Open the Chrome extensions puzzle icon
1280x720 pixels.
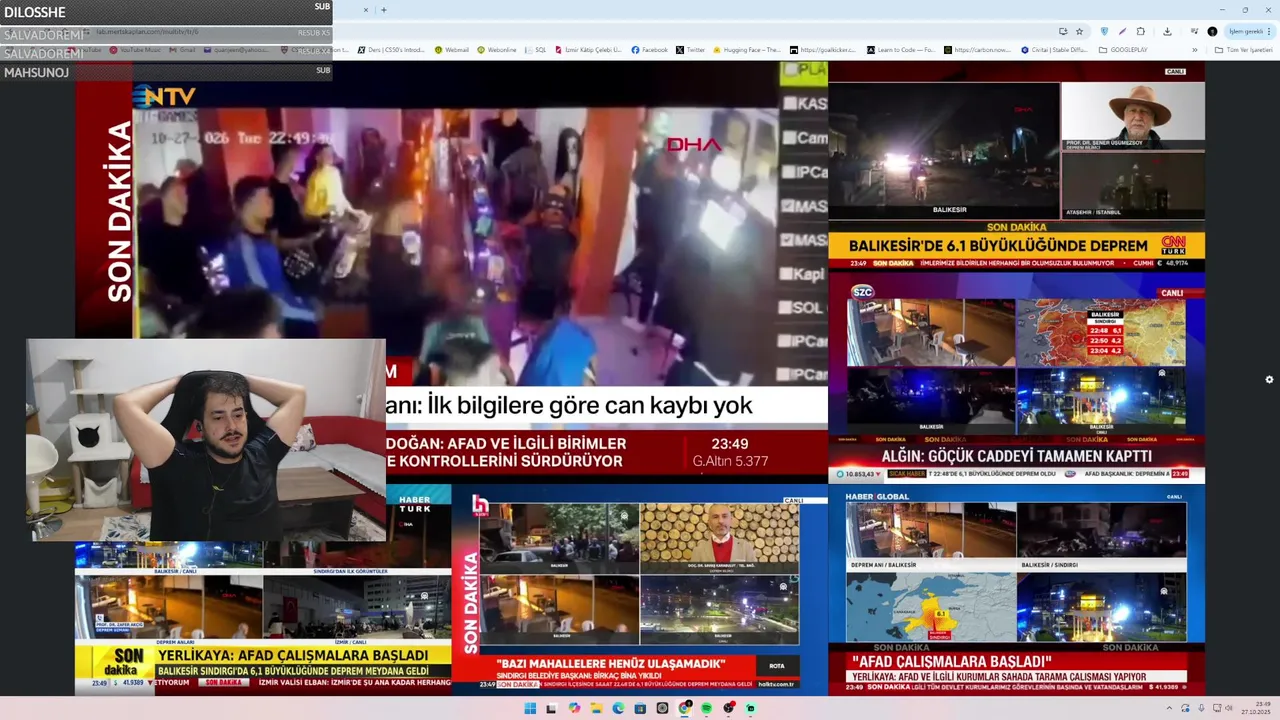click(1140, 31)
